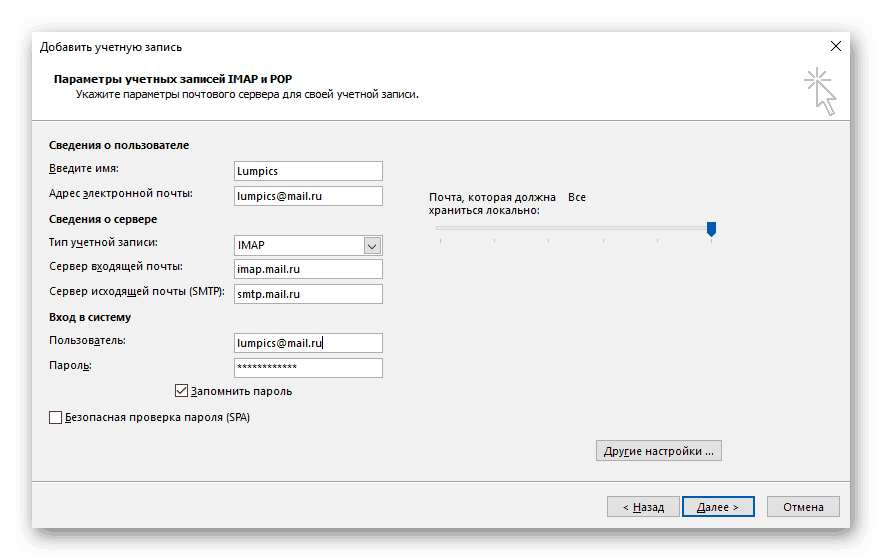The image size is (882, 560).
Task: Select the Сервер исходящей почты (SMTP) field
Action: 307,294
